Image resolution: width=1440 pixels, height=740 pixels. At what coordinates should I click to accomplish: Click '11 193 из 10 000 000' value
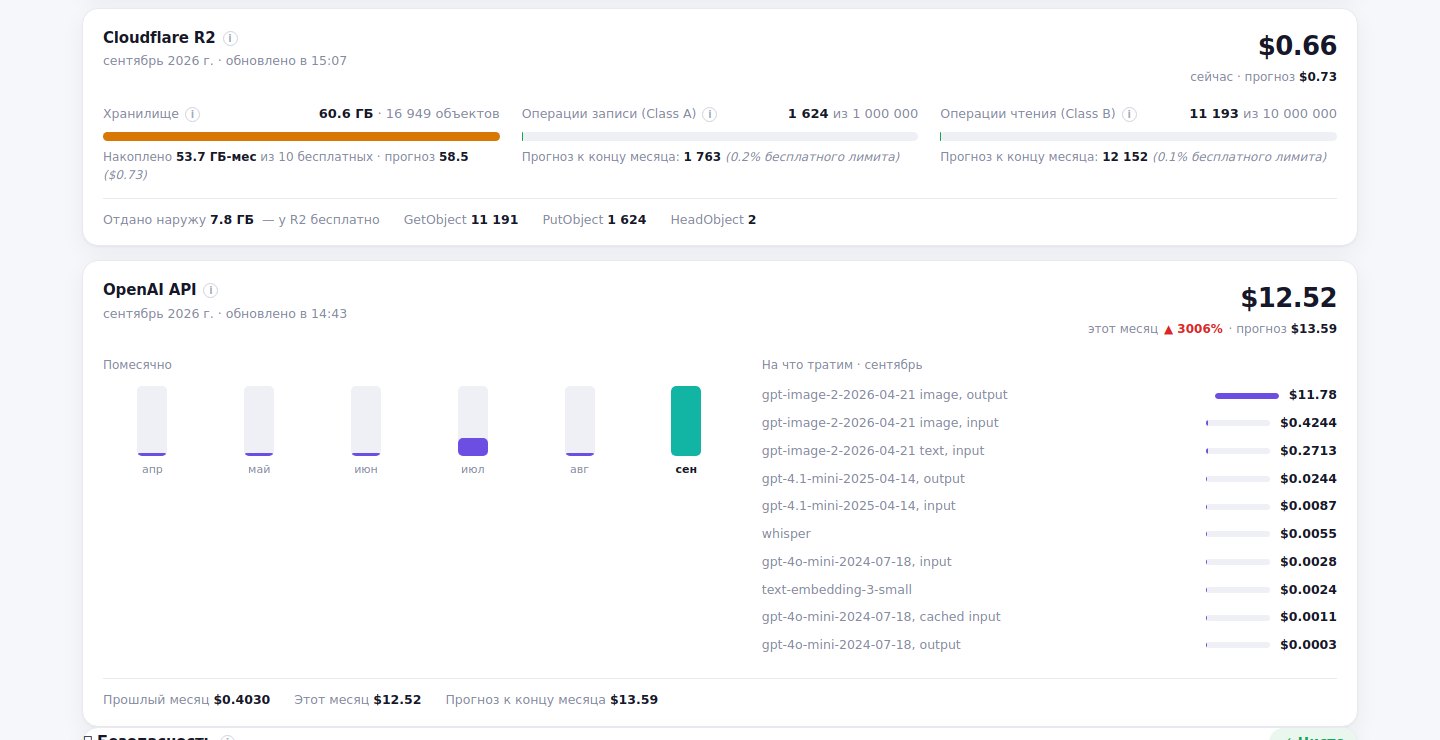(x=1263, y=114)
